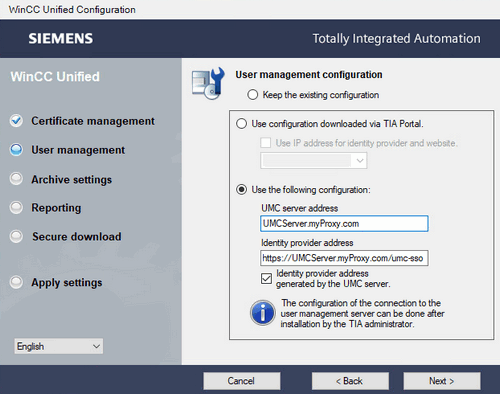Select Use the following configuration radio button
This screenshot has height=394, width=500.
241,190
